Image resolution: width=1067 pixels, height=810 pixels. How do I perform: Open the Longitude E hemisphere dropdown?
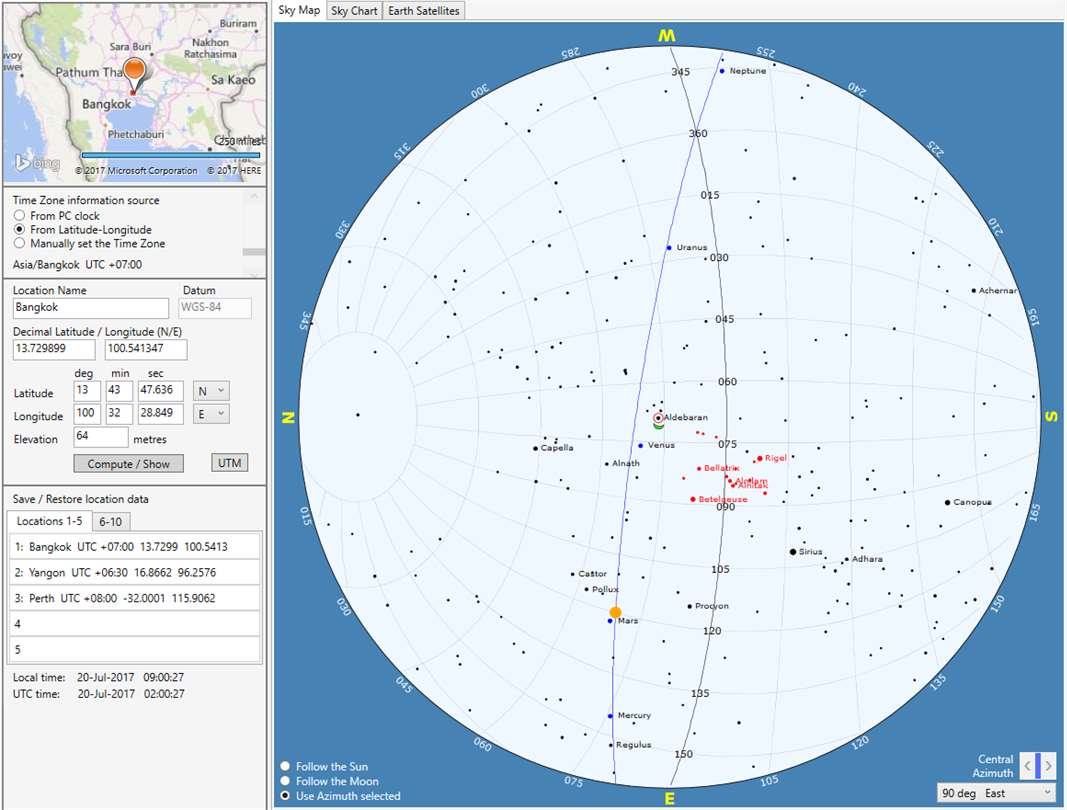pyautogui.click(x=211, y=414)
